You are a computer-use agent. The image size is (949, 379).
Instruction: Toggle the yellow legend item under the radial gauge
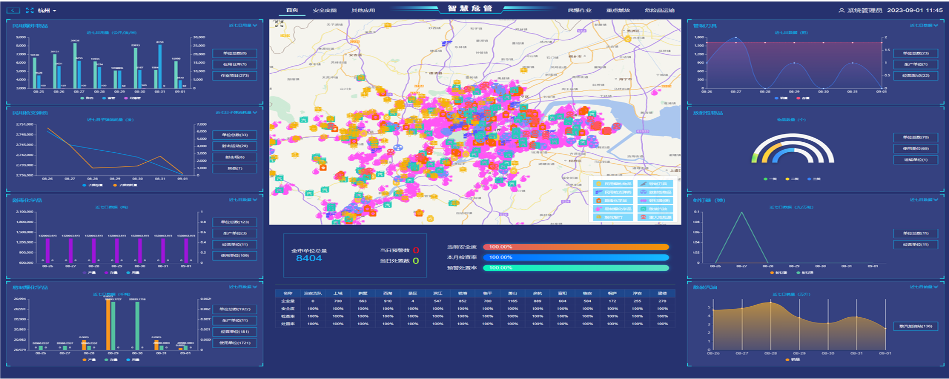click(792, 179)
